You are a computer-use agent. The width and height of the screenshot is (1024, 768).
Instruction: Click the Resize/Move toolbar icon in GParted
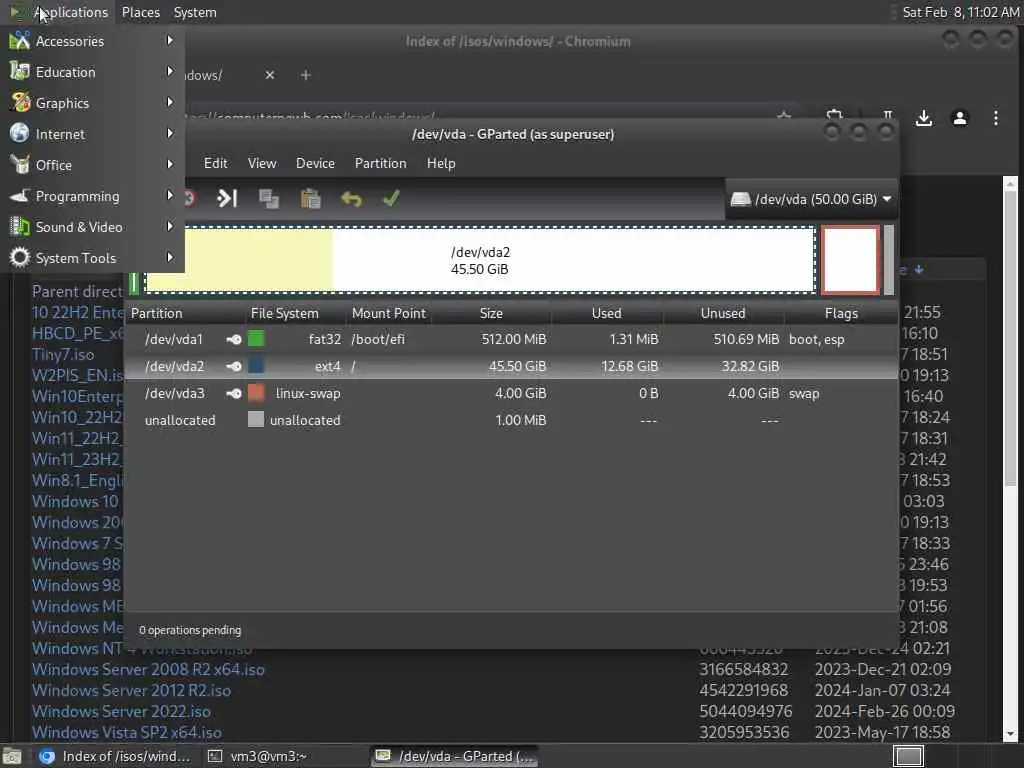pos(227,198)
